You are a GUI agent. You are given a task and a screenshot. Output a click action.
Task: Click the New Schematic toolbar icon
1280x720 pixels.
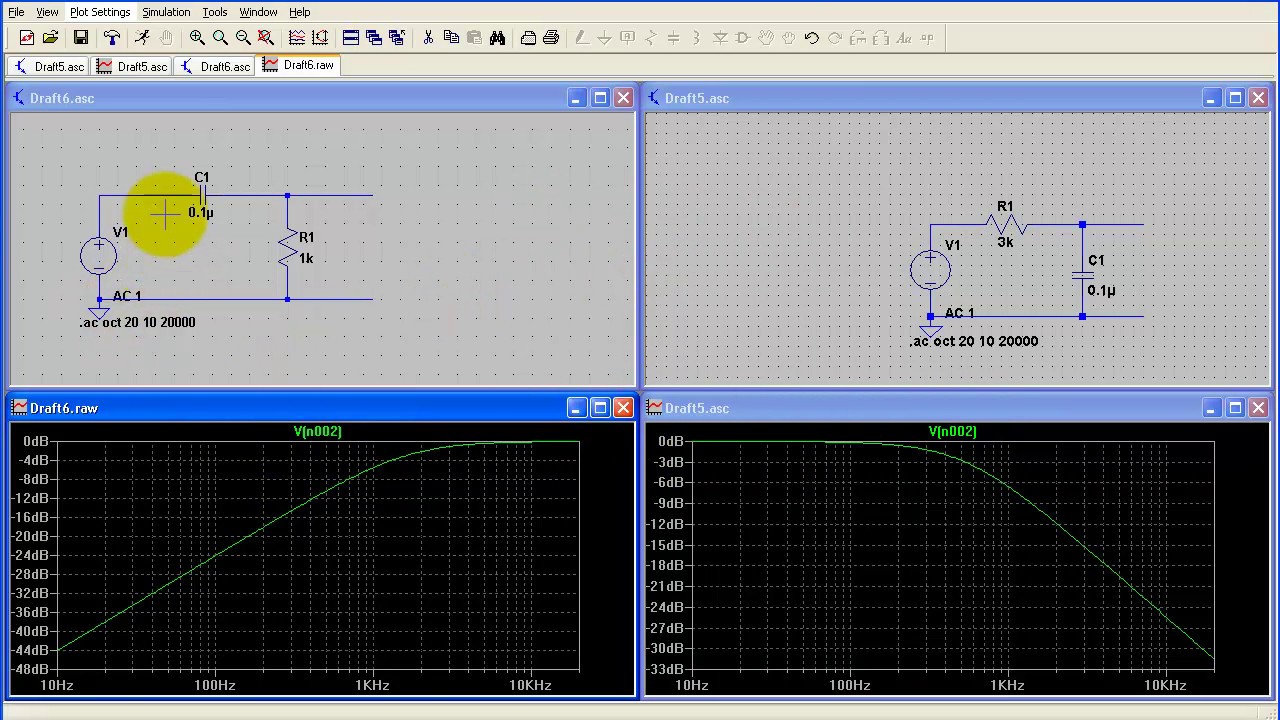(x=27, y=38)
